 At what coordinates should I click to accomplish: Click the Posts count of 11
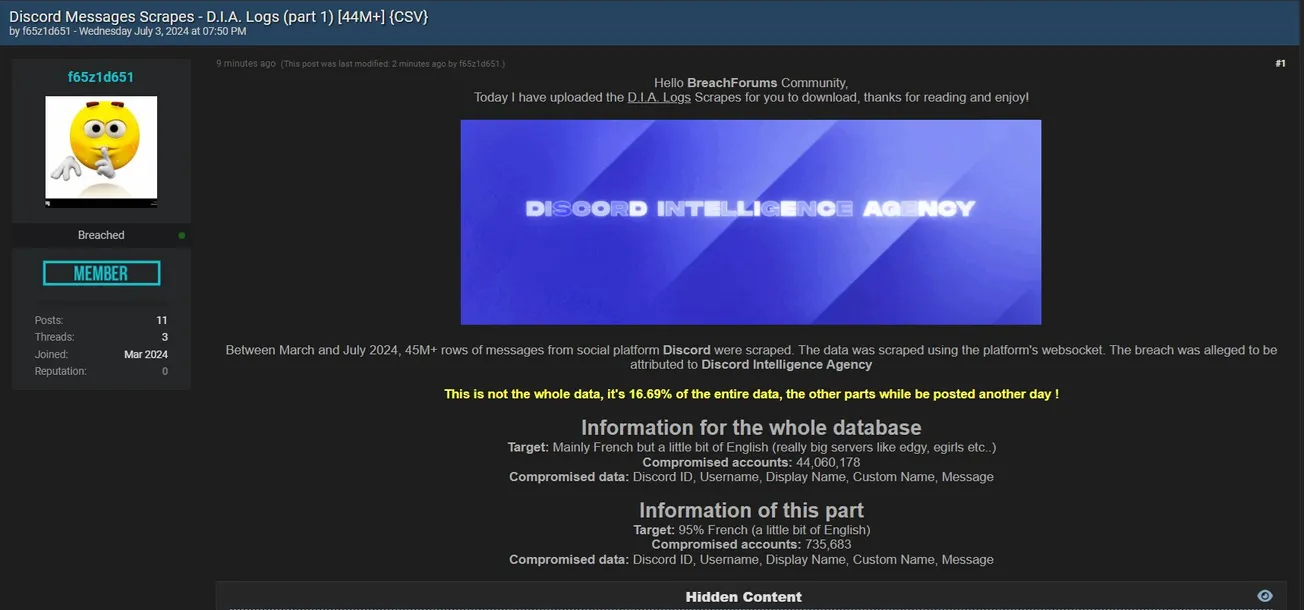click(x=162, y=319)
